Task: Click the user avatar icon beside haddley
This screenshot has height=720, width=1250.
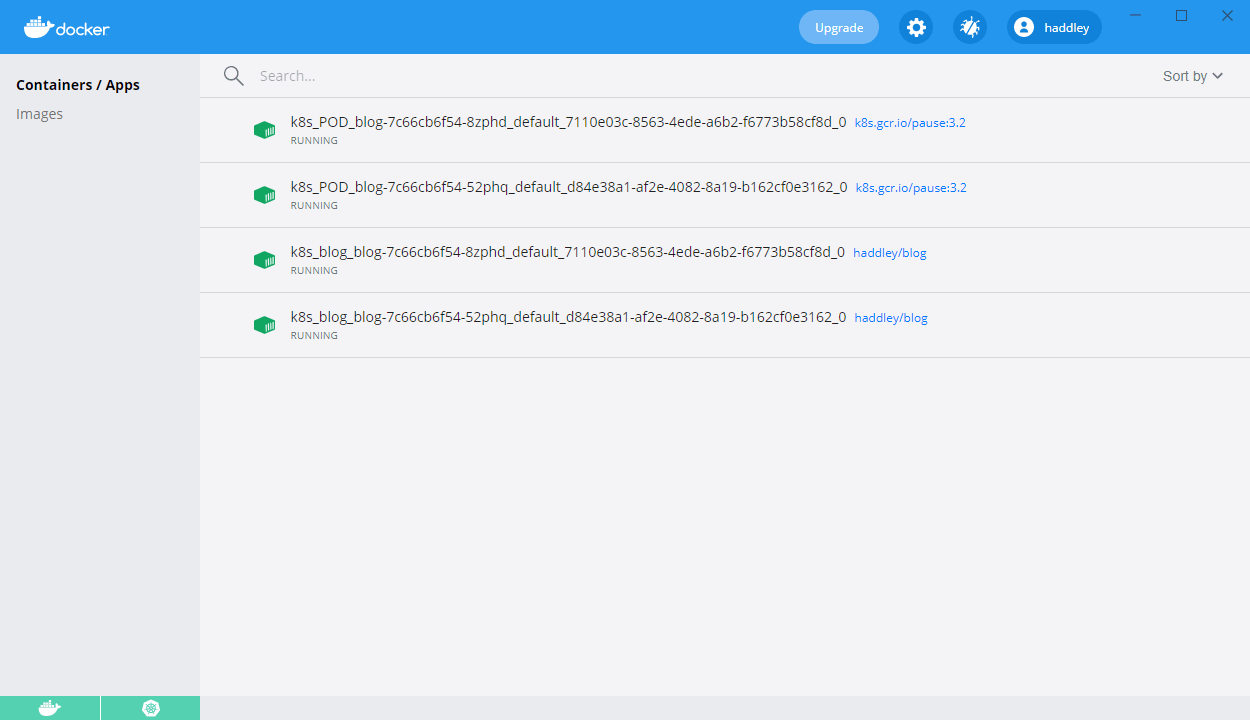Action: tap(1024, 27)
